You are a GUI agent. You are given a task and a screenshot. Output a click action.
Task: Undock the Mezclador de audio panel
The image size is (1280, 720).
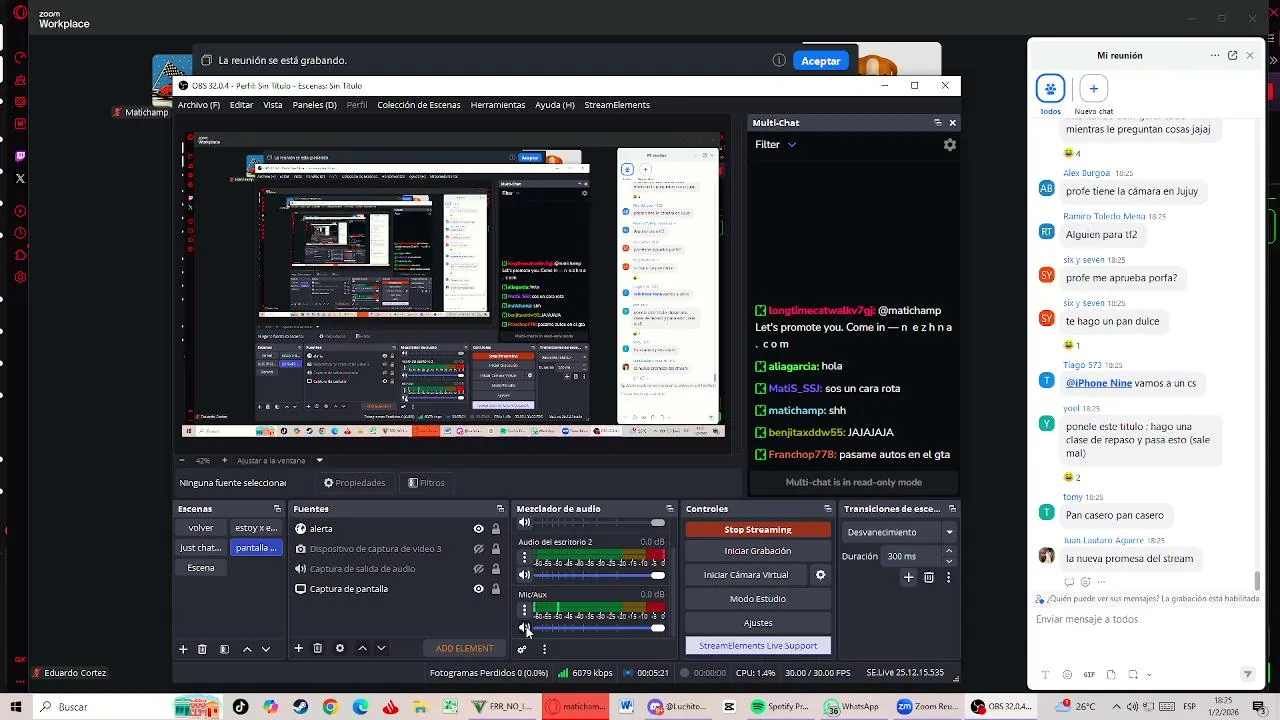tap(669, 509)
